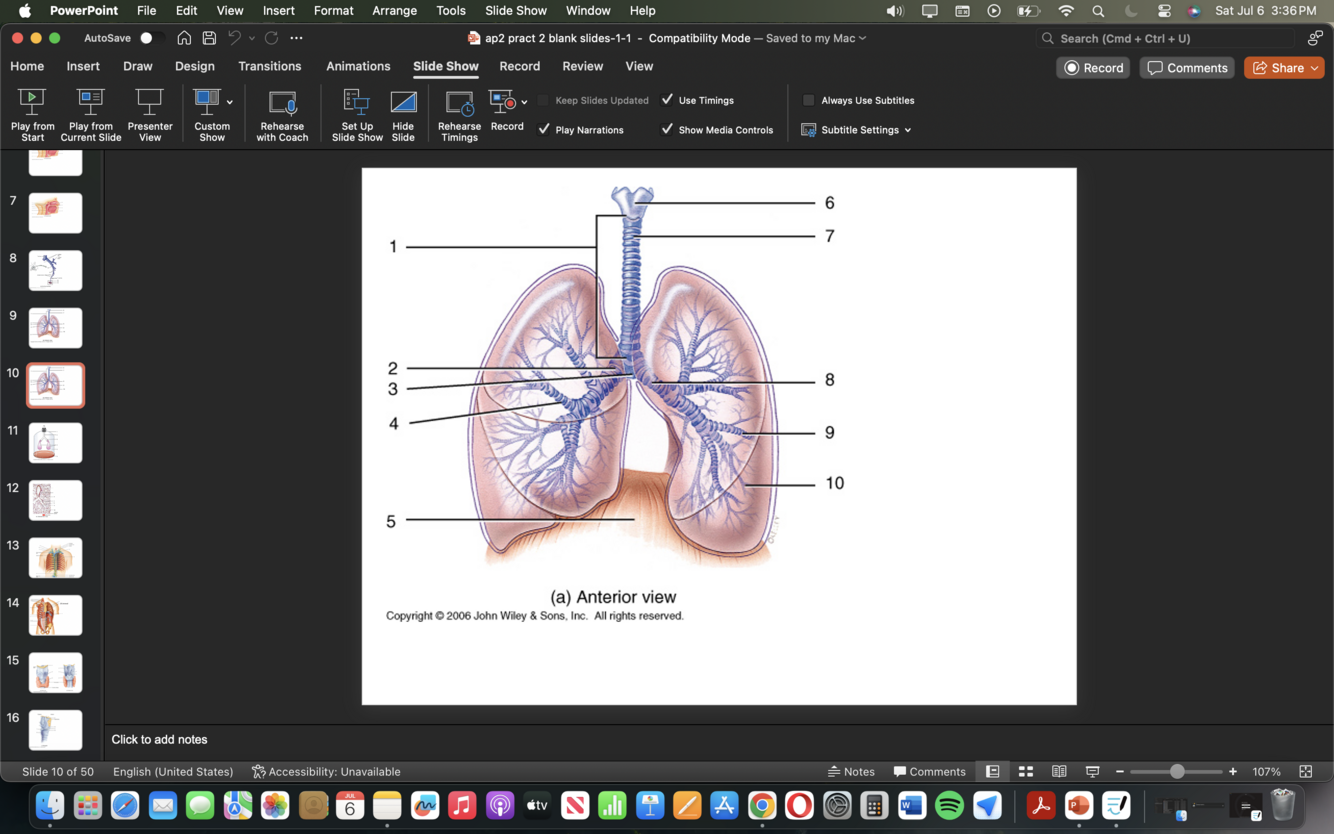Click Play from Start icon
The image size is (1334, 834).
[32, 102]
